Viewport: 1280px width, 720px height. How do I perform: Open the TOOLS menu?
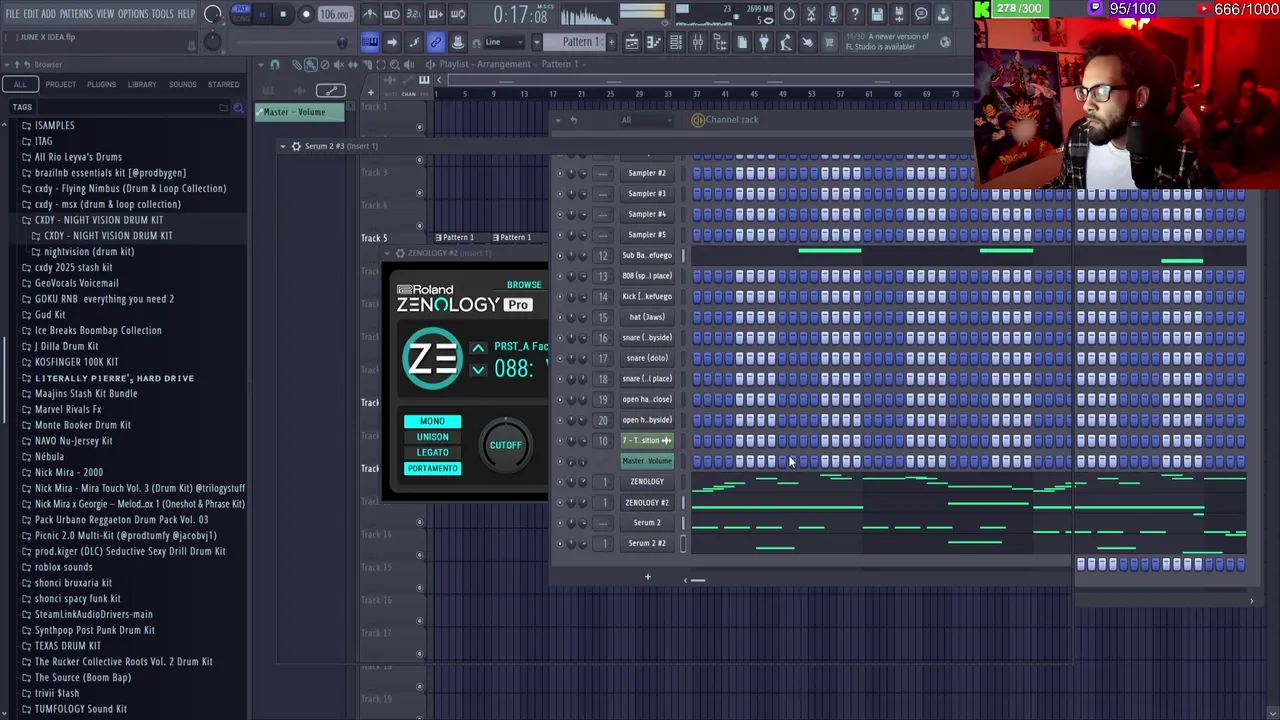pos(163,14)
